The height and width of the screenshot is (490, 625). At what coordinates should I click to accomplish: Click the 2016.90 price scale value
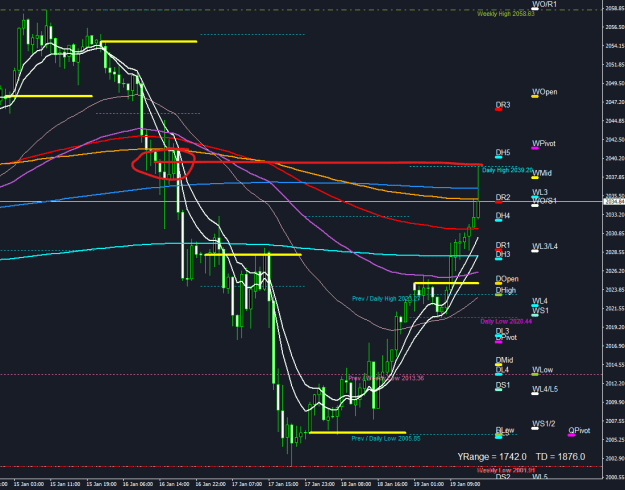click(615, 346)
